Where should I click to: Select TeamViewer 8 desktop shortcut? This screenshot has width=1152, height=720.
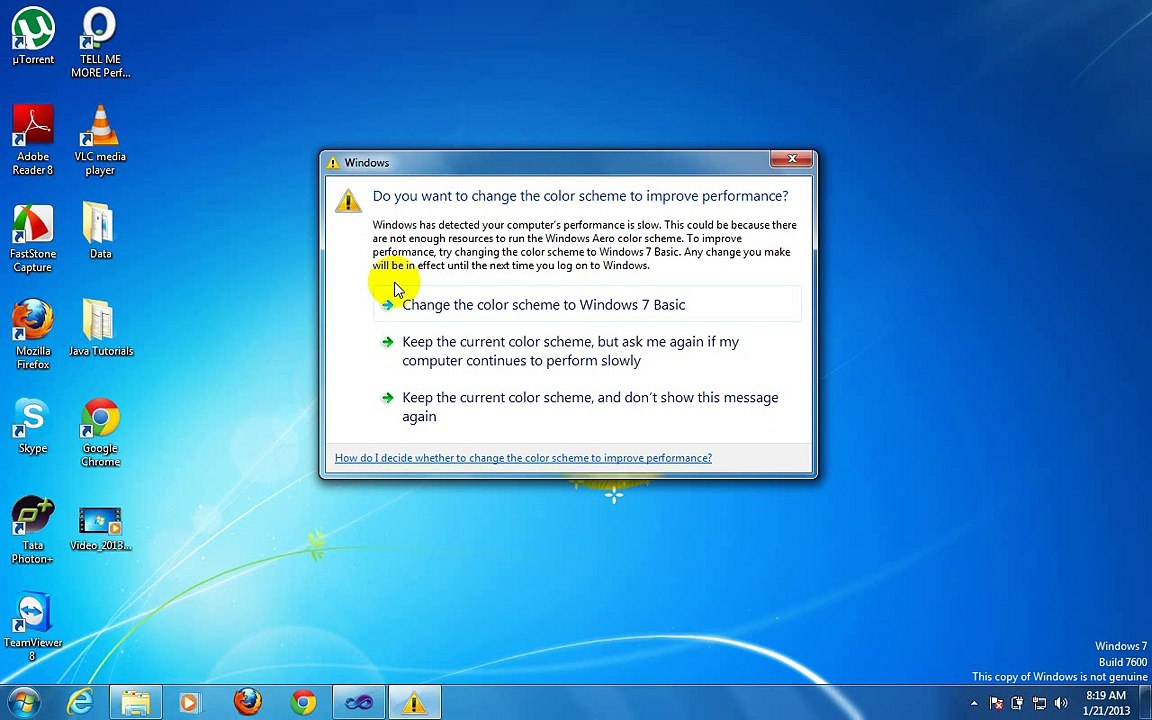[32, 625]
